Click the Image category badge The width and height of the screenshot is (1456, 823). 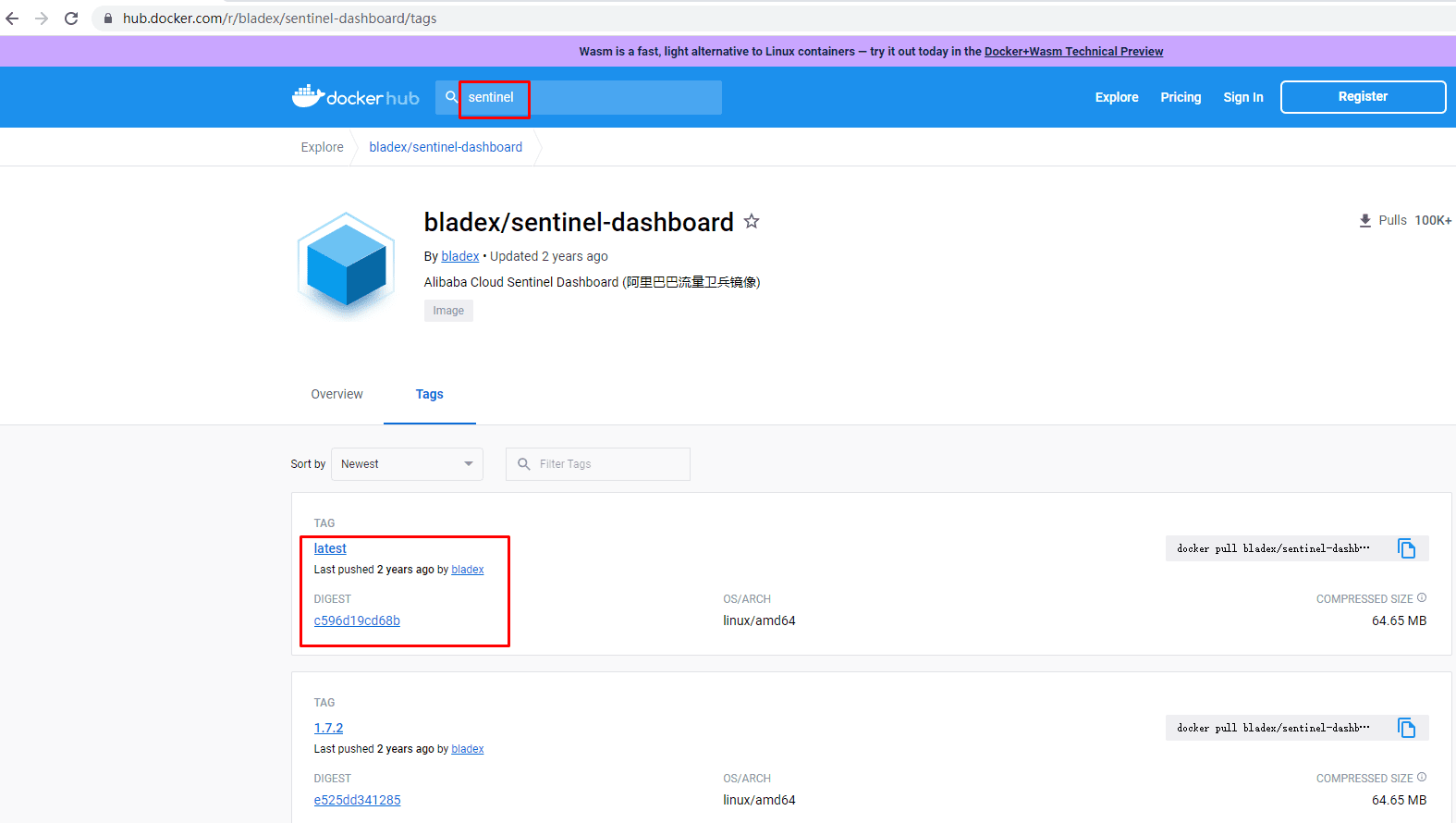click(x=448, y=311)
